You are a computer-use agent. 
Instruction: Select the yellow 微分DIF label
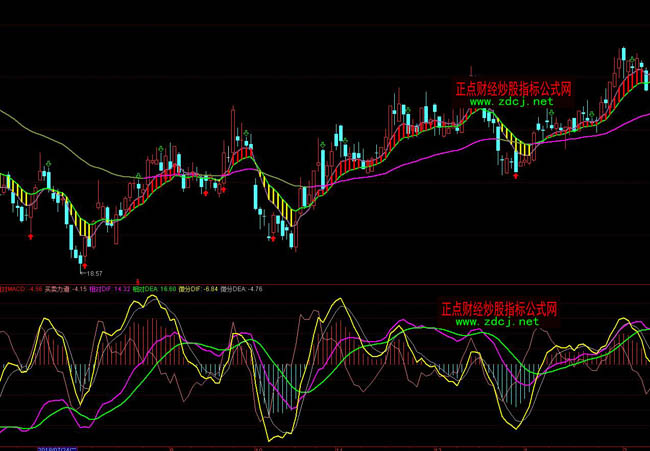198,289
